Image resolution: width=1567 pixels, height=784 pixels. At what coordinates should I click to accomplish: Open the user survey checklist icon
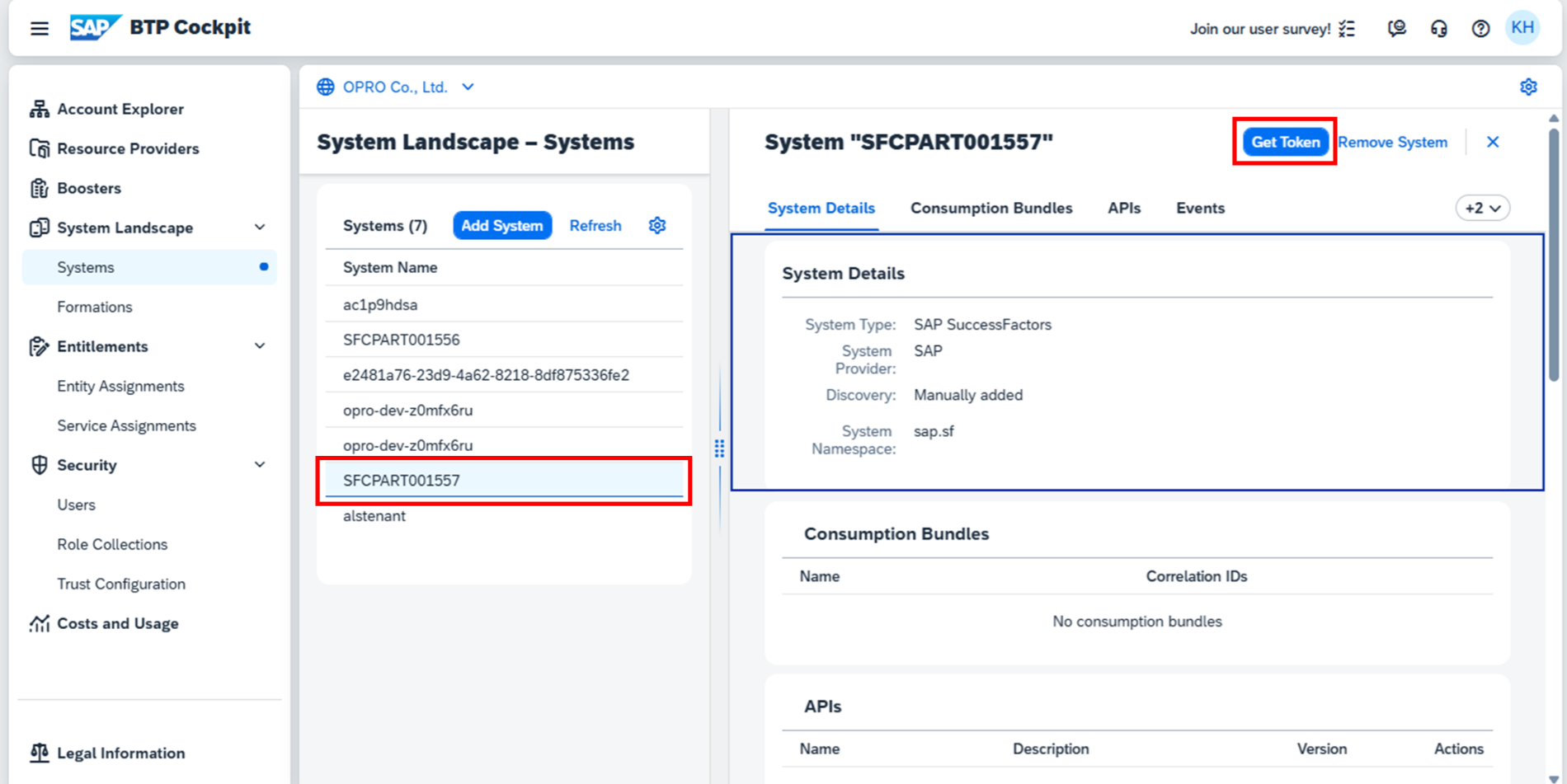click(x=1347, y=29)
